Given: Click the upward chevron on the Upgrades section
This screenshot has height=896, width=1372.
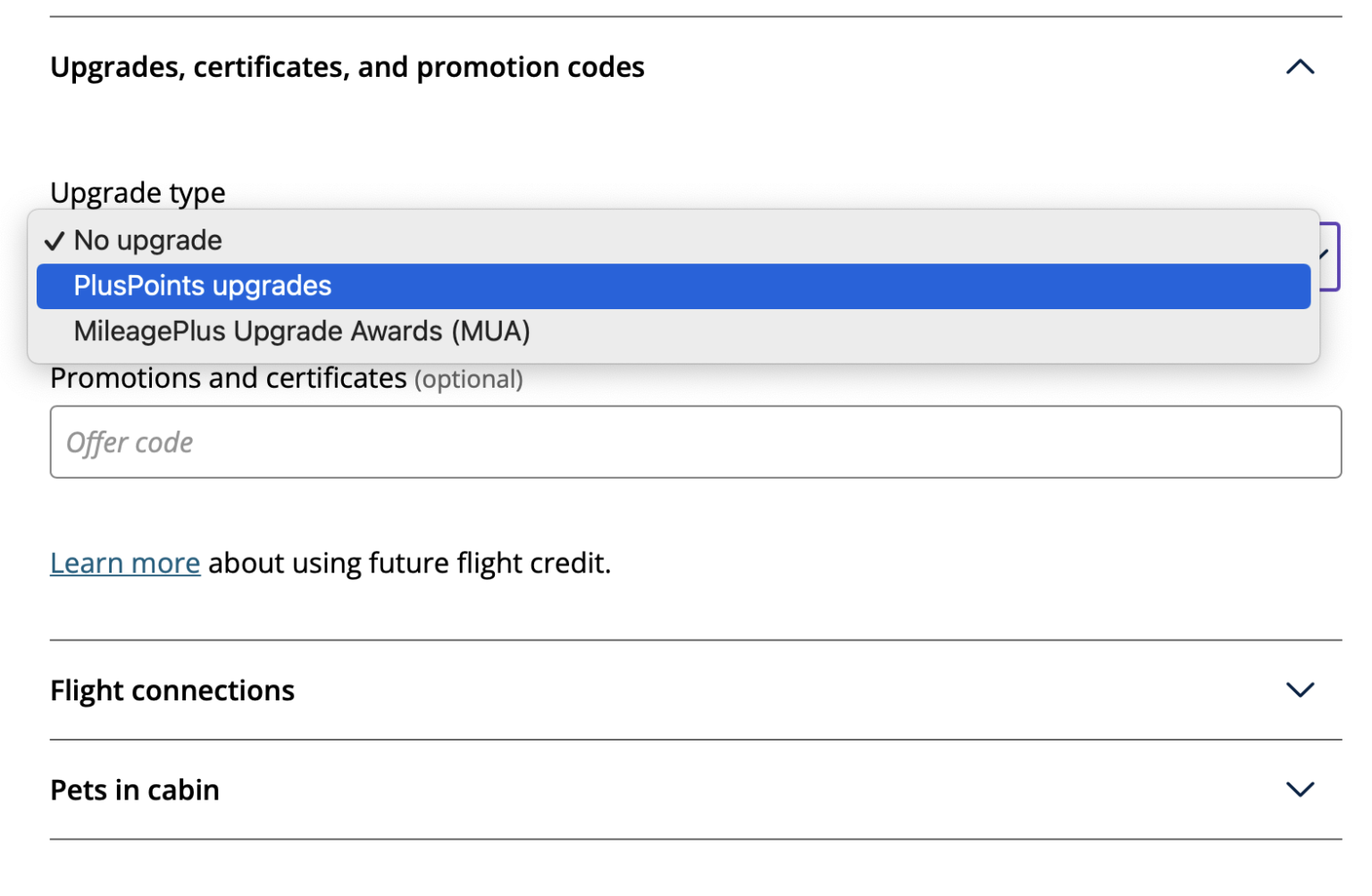Looking at the screenshot, I should (1300, 66).
